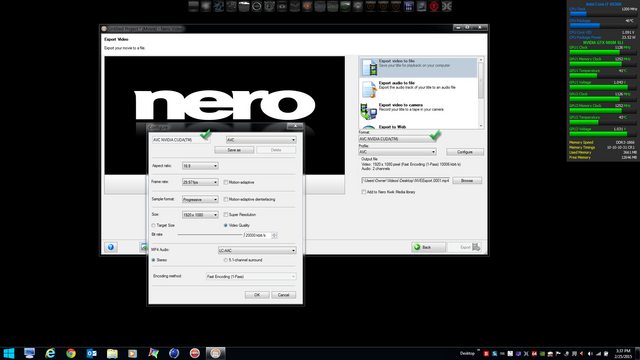Enable the Super Resolution checkbox
The width and height of the screenshot is (640, 360).
pos(226,215)
